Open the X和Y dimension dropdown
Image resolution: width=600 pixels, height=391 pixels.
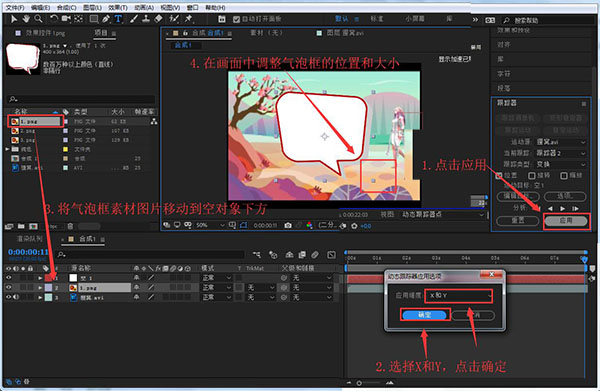[458, 295]
